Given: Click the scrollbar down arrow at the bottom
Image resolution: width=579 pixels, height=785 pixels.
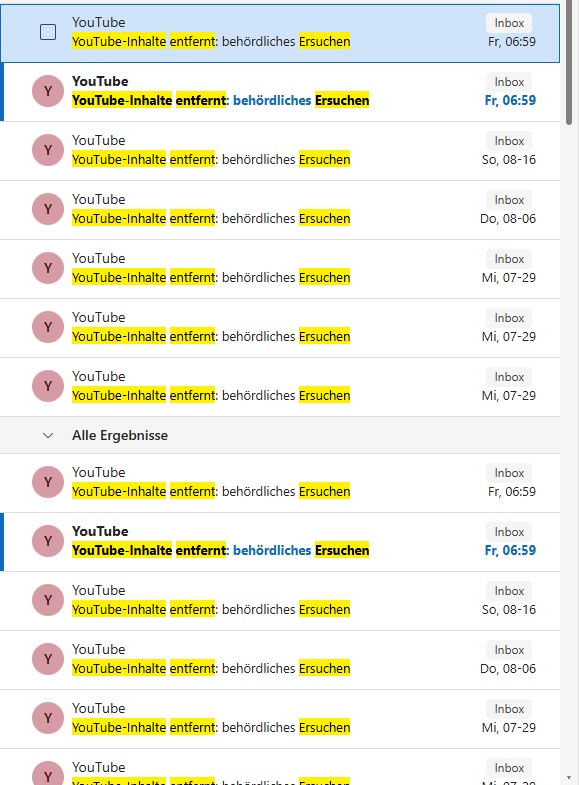Looking at the screenshot, I should coord(569,777).
